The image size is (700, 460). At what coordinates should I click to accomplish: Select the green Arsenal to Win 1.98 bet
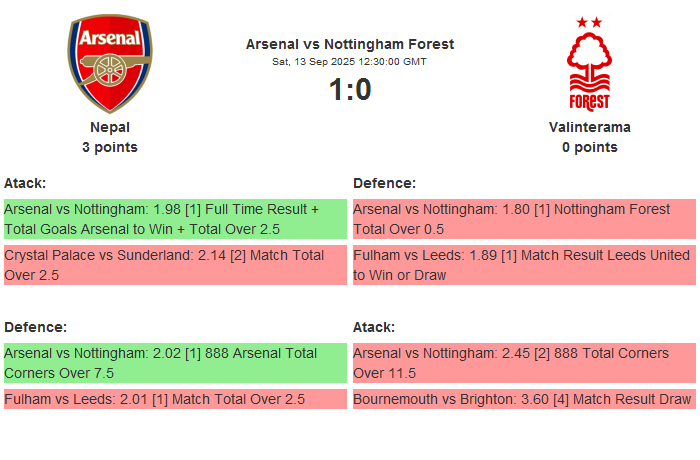[175, 219]
